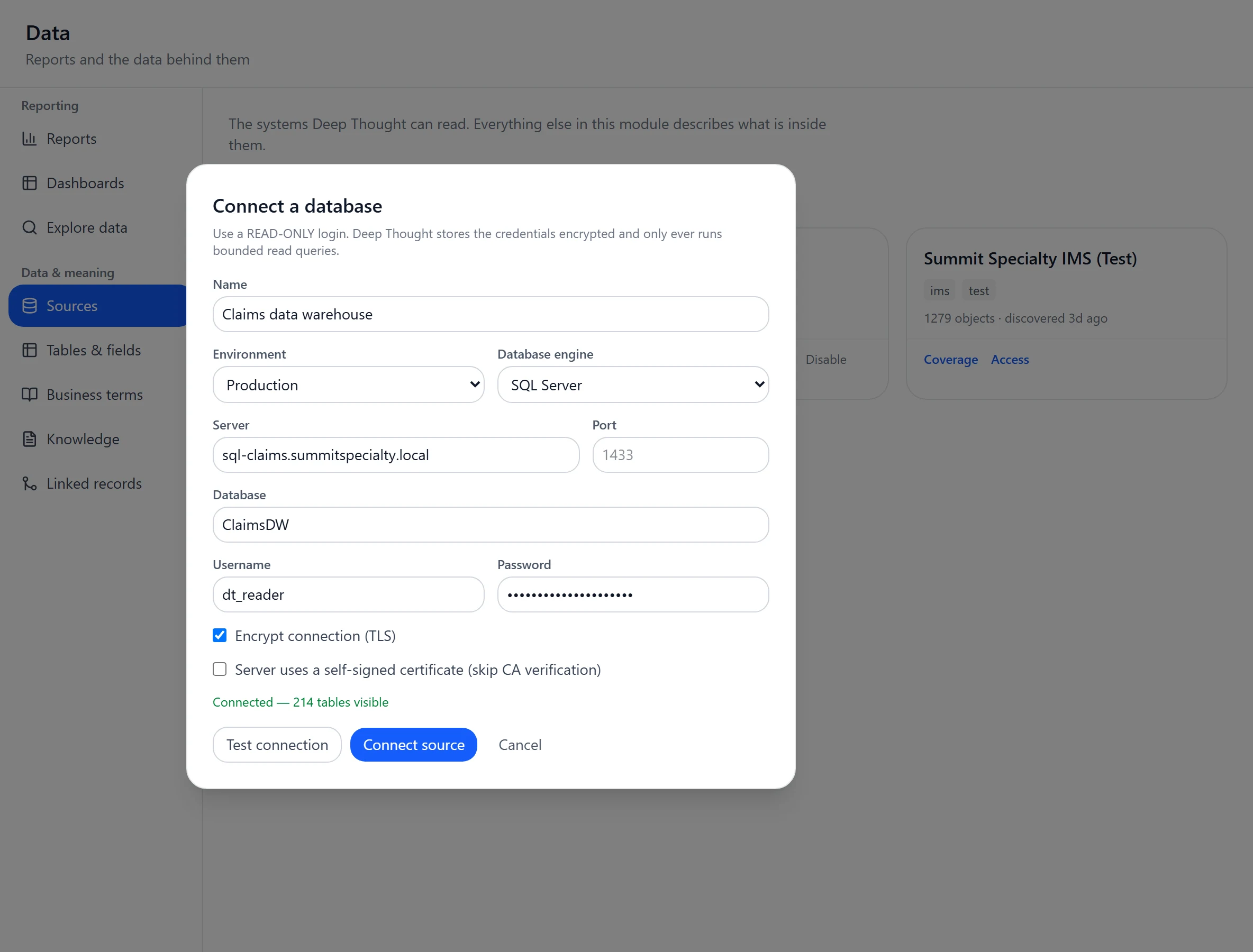1253x952 pixels.
Task: Open Access link on Summit Specialty card
Action: click(x=1010, y=359)
